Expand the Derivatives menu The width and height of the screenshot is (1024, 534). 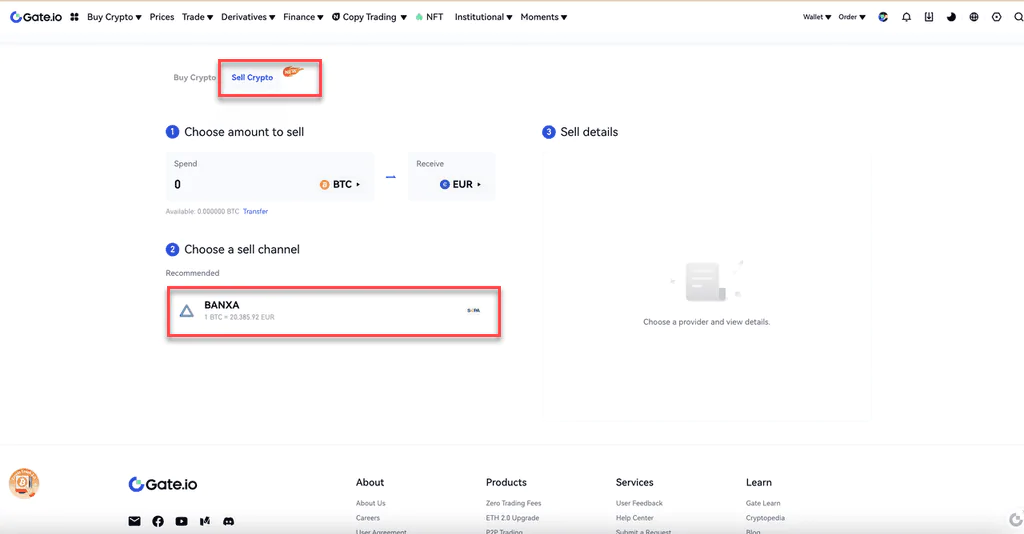248,17
